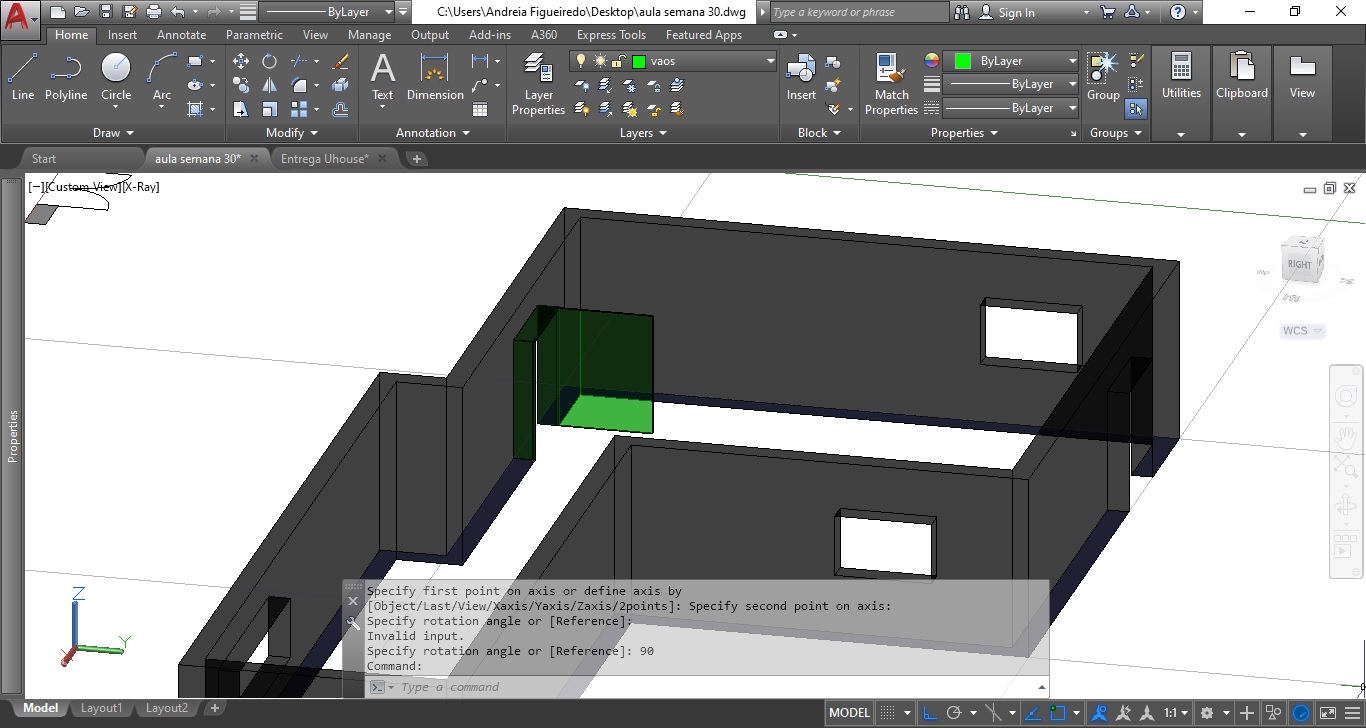Toggle 2D object snap in status bar
Screen dimensions: 1366x728
coord(1057,713)
